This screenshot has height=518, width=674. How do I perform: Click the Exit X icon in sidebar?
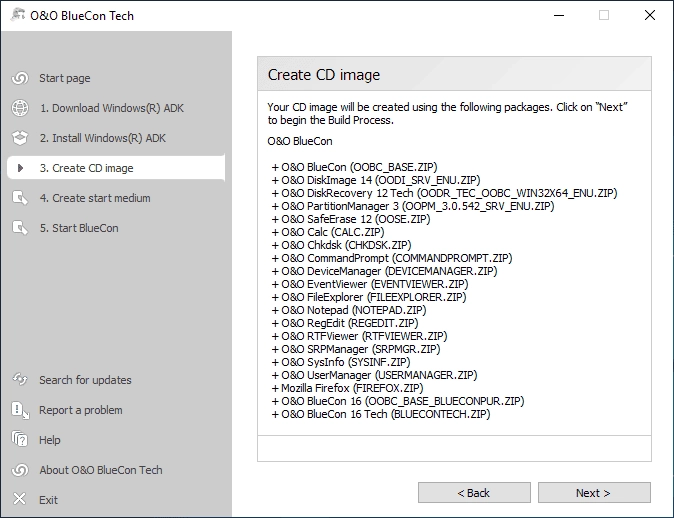click(x=20, y=500)
